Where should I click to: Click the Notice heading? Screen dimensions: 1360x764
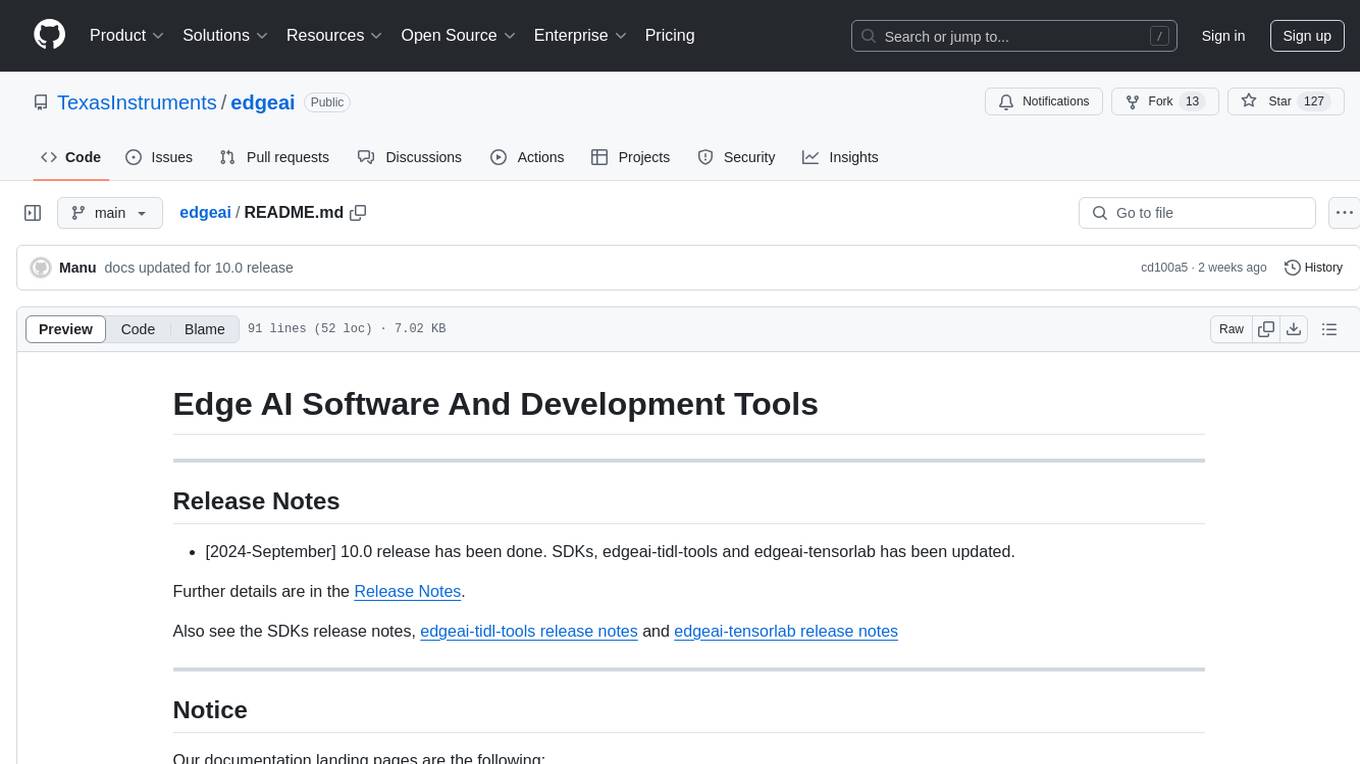210,710
